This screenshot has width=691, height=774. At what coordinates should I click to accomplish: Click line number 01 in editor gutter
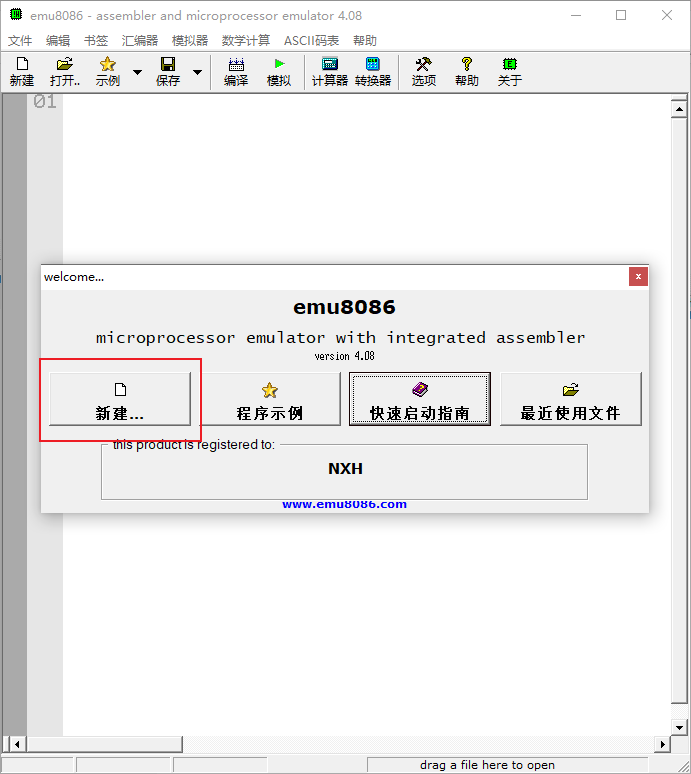[x=45, y=102]
